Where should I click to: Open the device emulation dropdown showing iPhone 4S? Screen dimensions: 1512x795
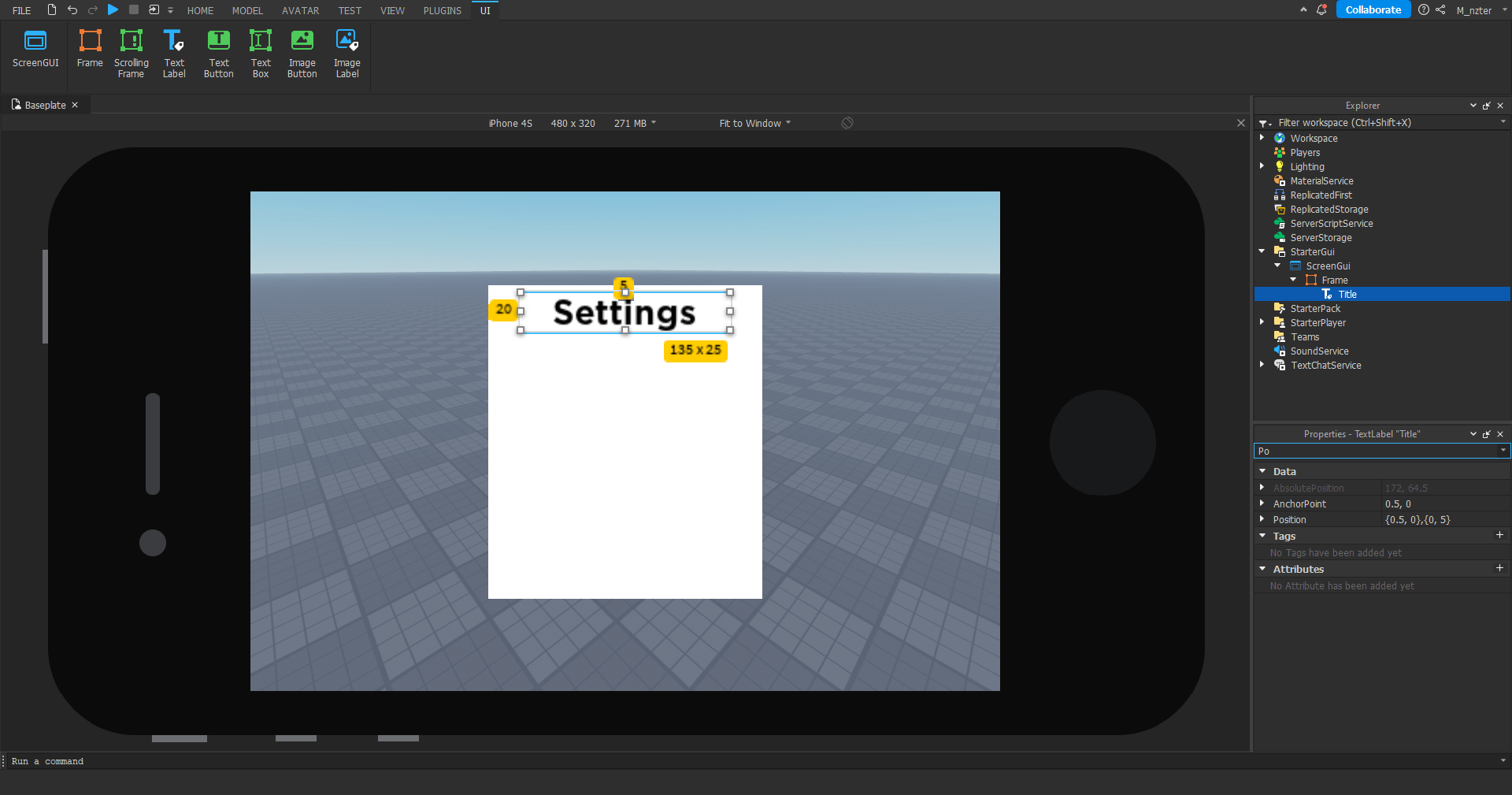tap(510, 123)
